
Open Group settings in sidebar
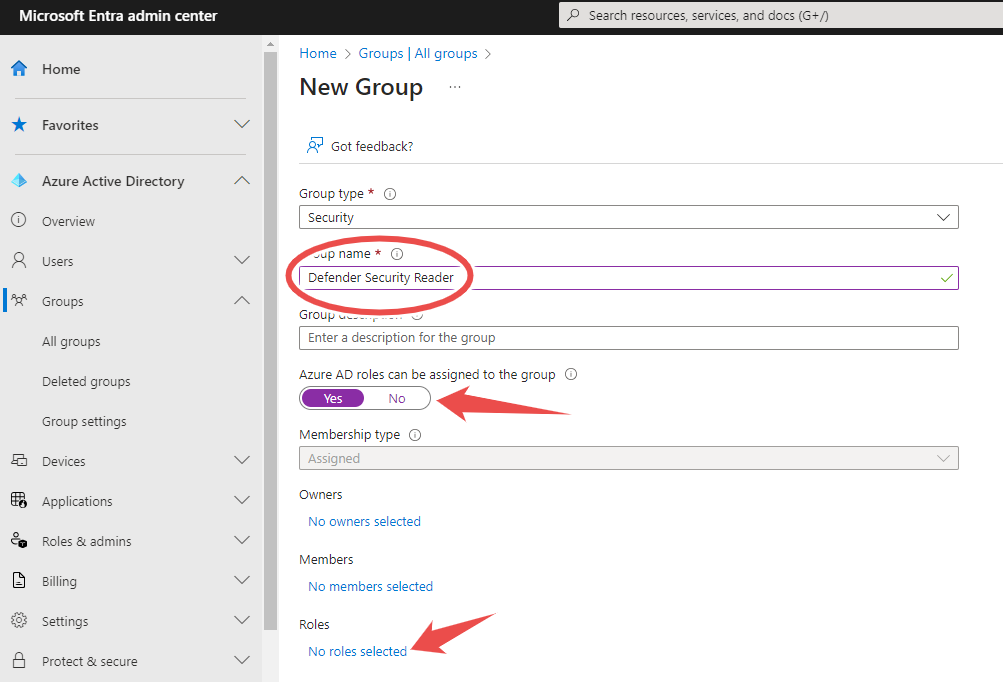[x=84, y=422]
